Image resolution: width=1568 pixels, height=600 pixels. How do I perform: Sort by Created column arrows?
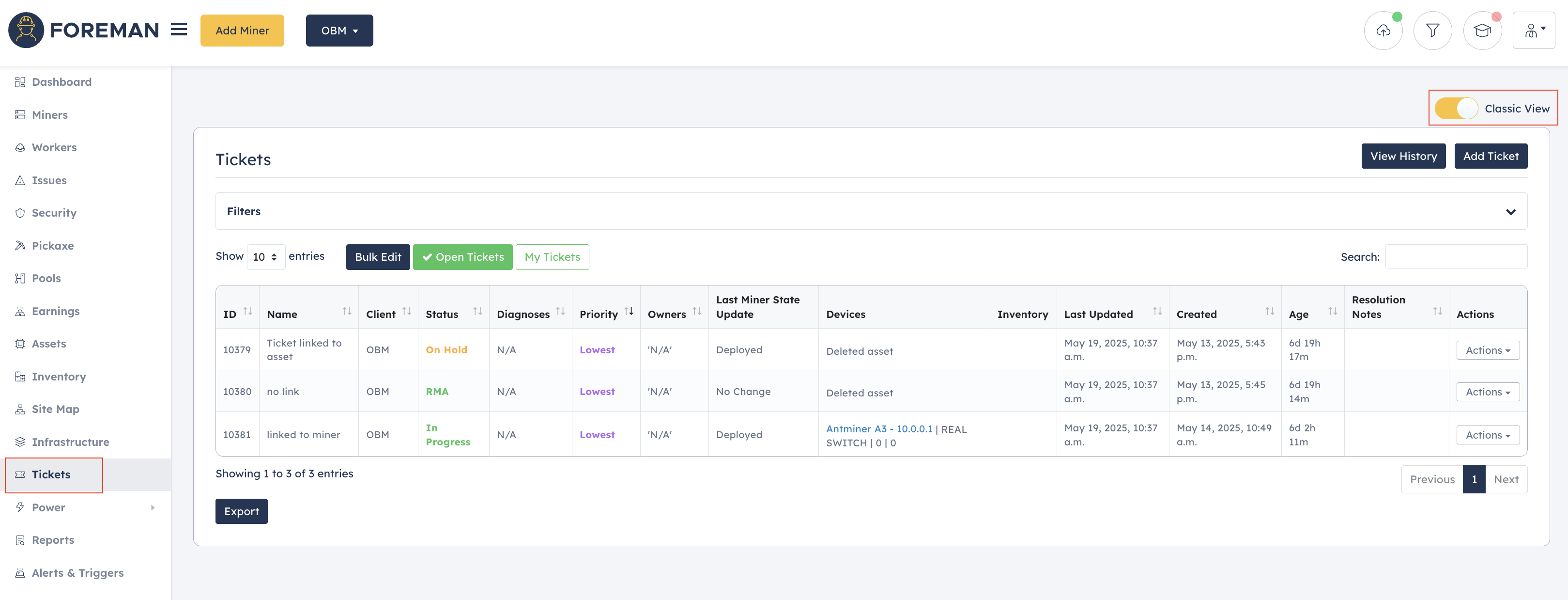1270,311
